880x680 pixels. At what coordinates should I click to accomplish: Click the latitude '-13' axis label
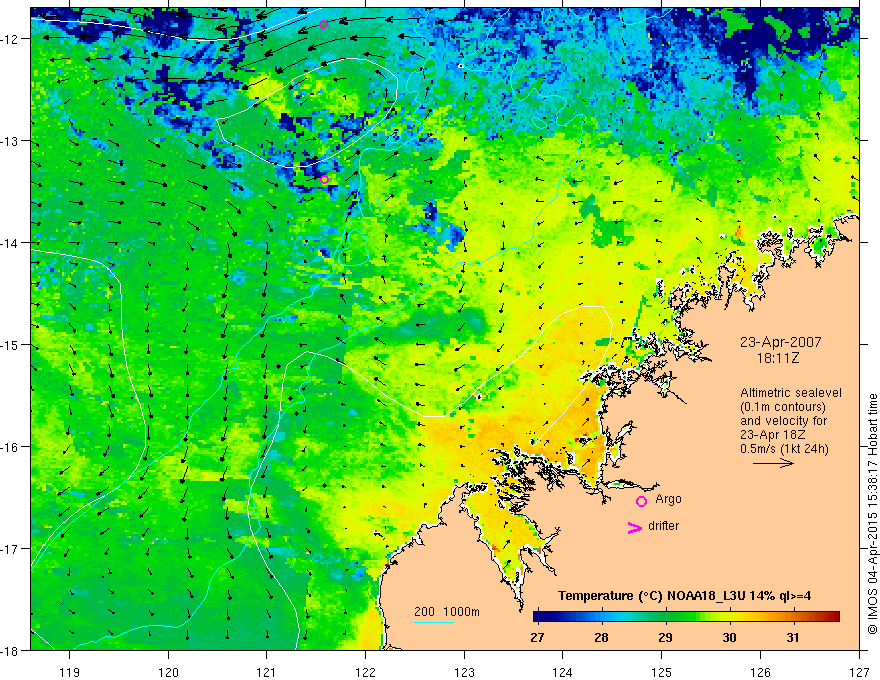[x=11, y=141]
